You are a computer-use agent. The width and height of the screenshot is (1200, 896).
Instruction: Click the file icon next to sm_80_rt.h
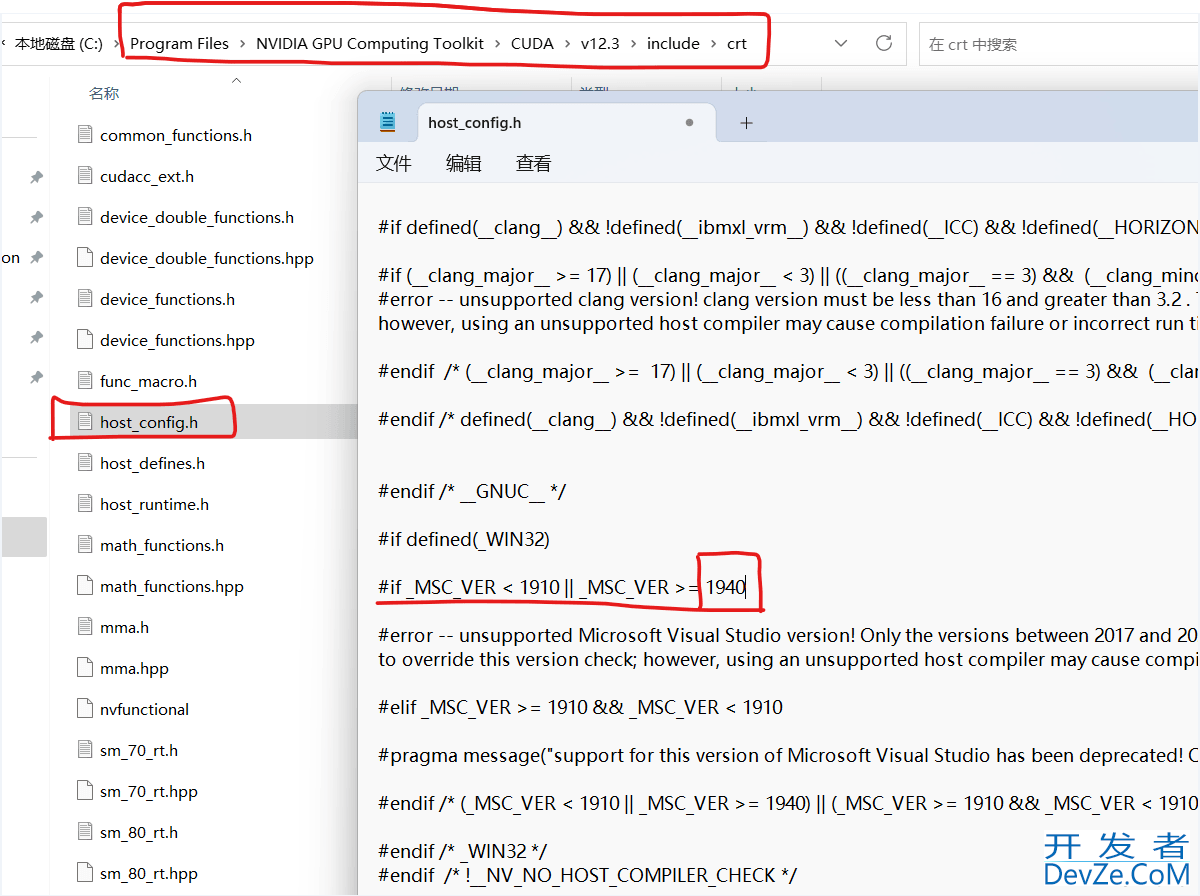(x=84, y=832)
